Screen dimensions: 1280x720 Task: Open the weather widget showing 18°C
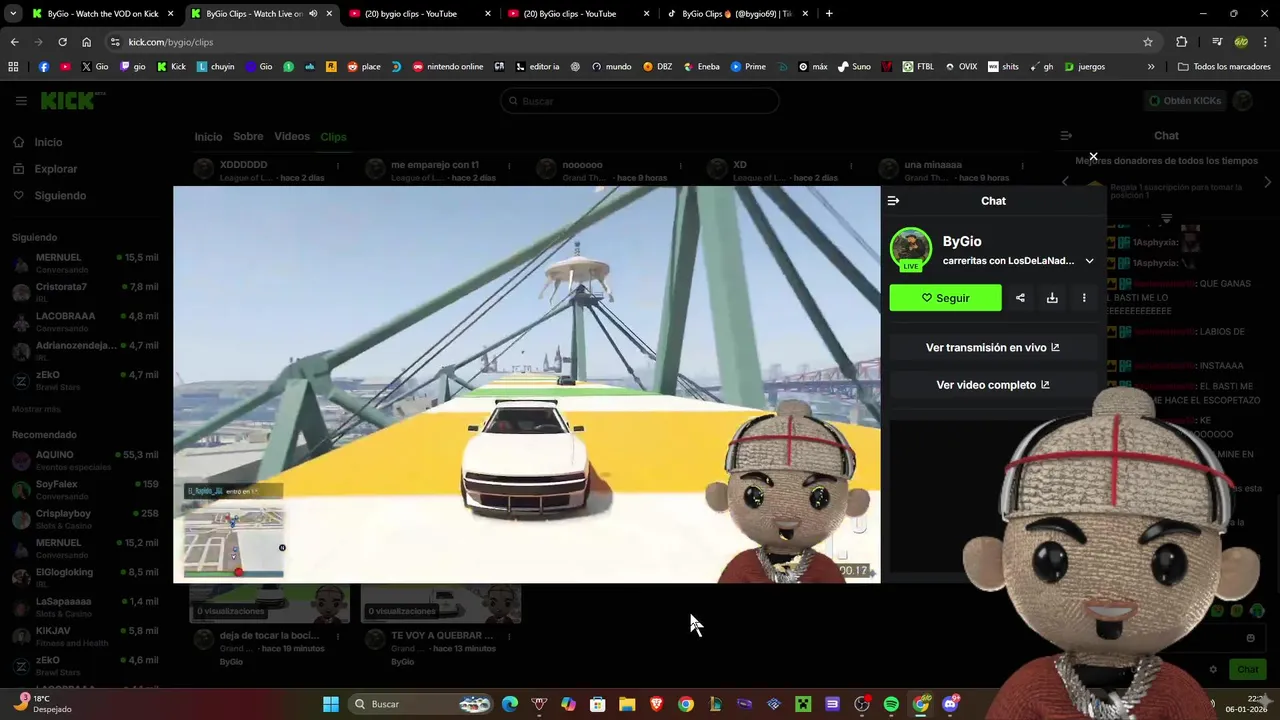(x=40, y=703)
